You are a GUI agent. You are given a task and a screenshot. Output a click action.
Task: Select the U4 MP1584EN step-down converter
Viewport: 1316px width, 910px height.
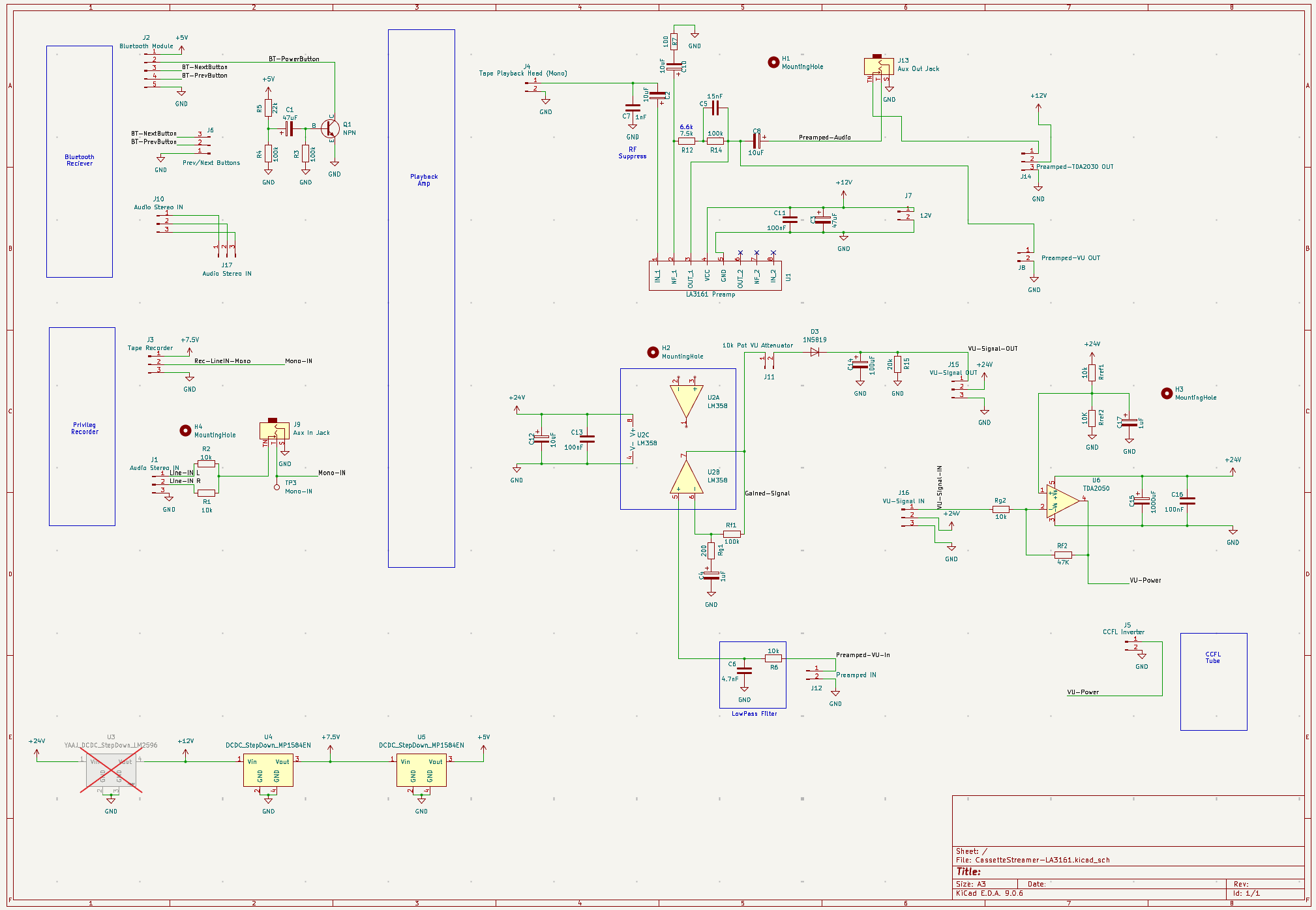click(x=268, y=771)
